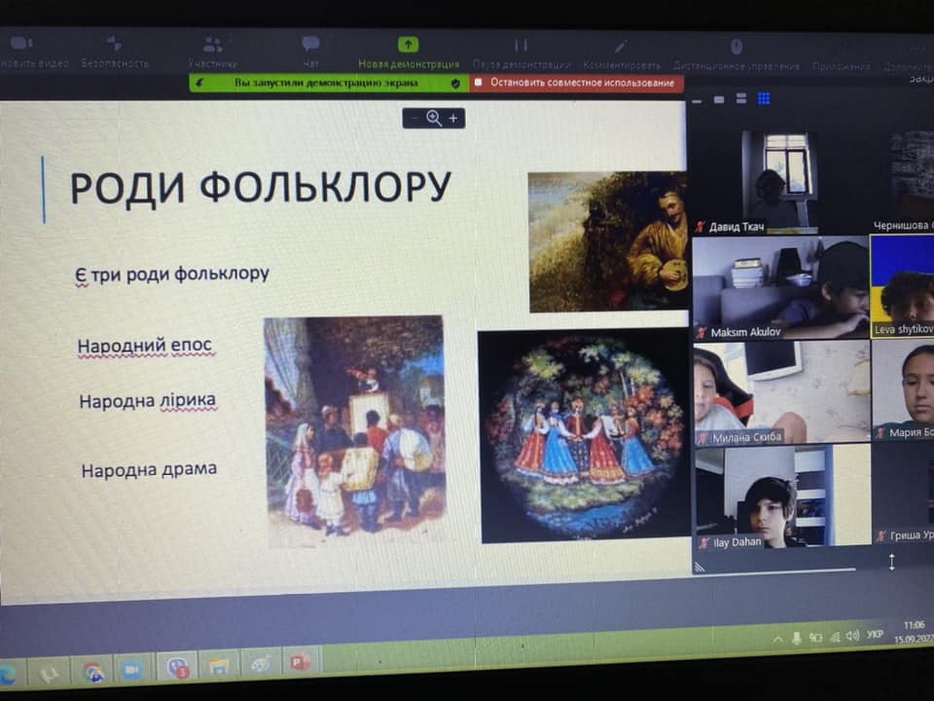Switch video panel to grid gallery view

[x=764, y=98]
